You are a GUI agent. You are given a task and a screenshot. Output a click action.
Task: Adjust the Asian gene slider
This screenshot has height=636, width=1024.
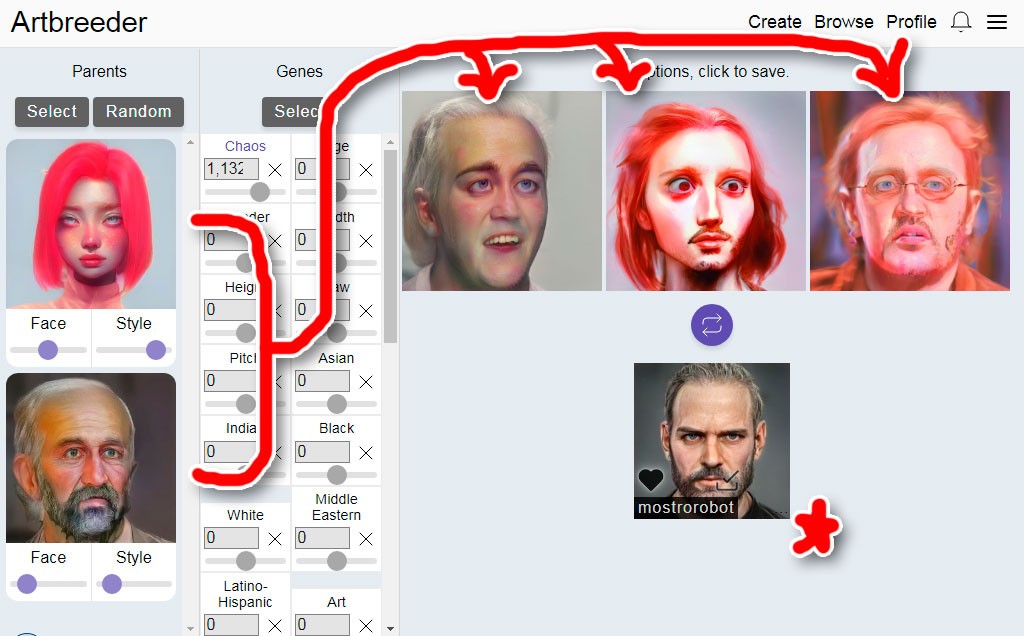pyautogui.click(x=336, y=404)
